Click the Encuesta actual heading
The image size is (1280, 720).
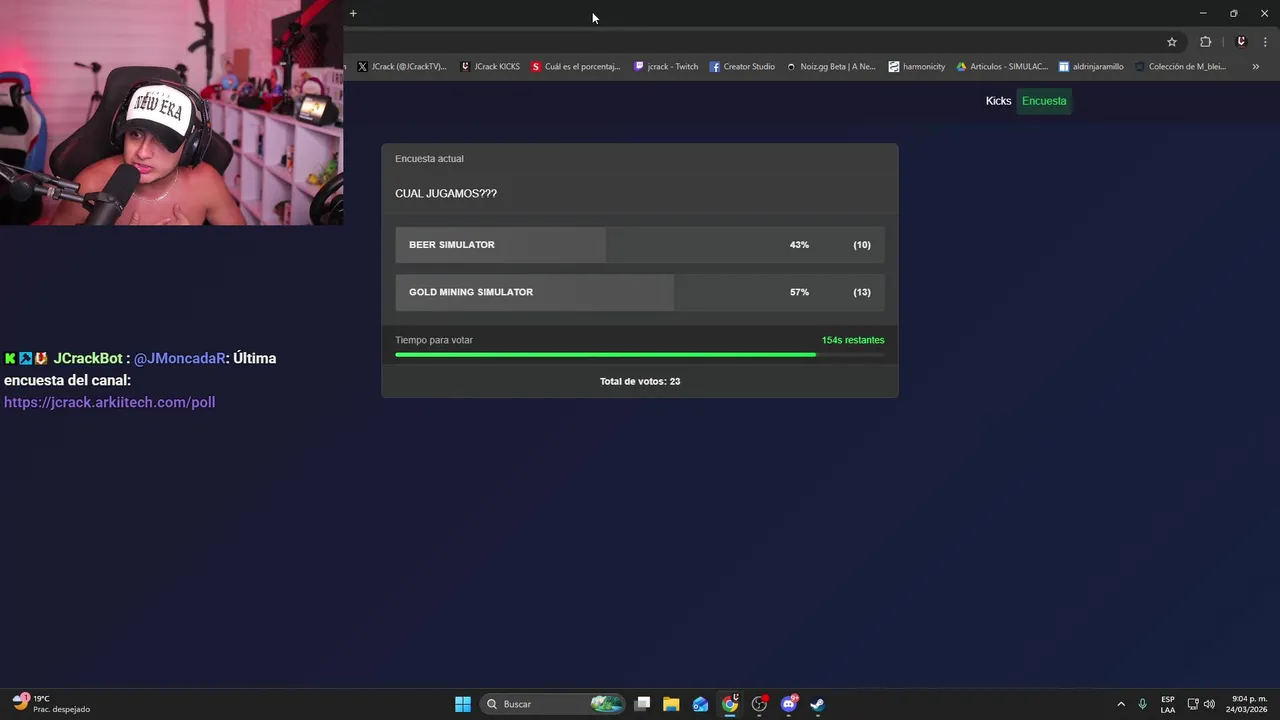click(429, 159)
